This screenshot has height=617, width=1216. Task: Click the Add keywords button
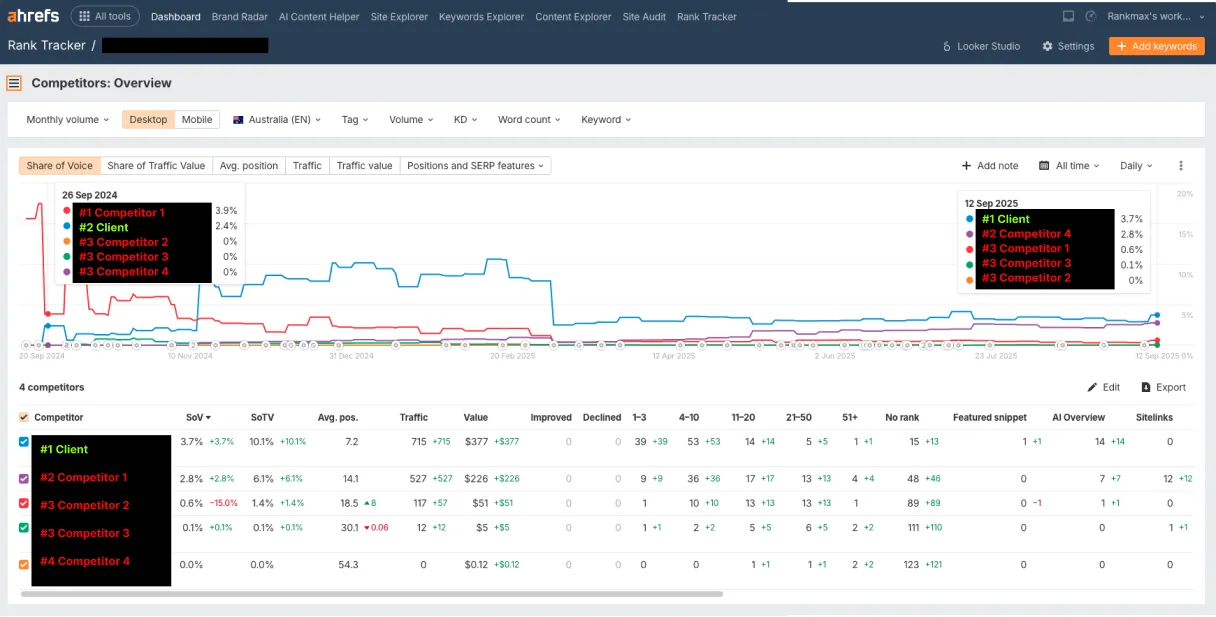coord(1156,46)
